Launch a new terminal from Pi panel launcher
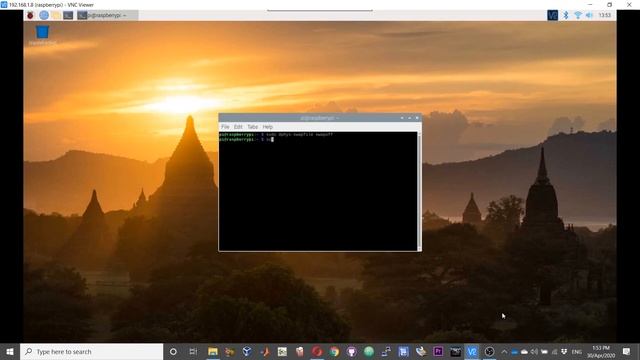 pos(68,16)
